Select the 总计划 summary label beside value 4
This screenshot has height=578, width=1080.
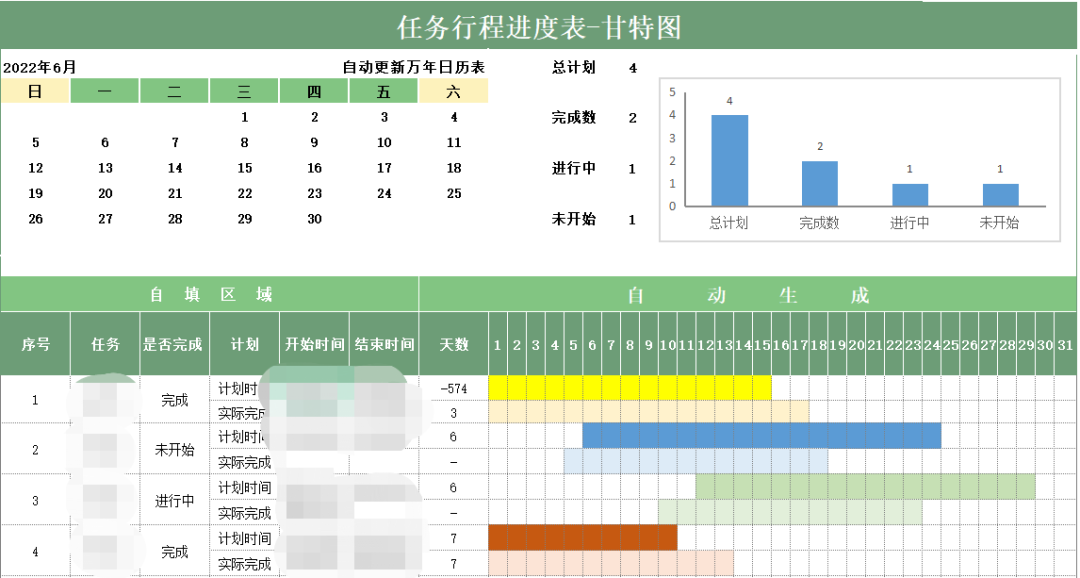[x=574, y=68]
